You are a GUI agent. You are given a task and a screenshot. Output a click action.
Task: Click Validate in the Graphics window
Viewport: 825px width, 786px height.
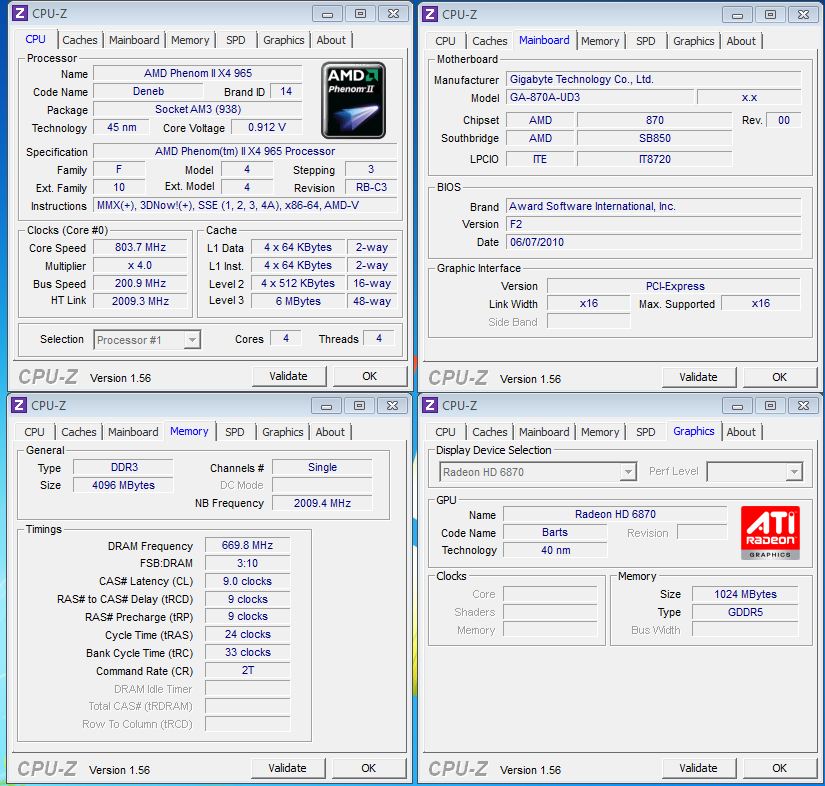[x=698, y=768]
